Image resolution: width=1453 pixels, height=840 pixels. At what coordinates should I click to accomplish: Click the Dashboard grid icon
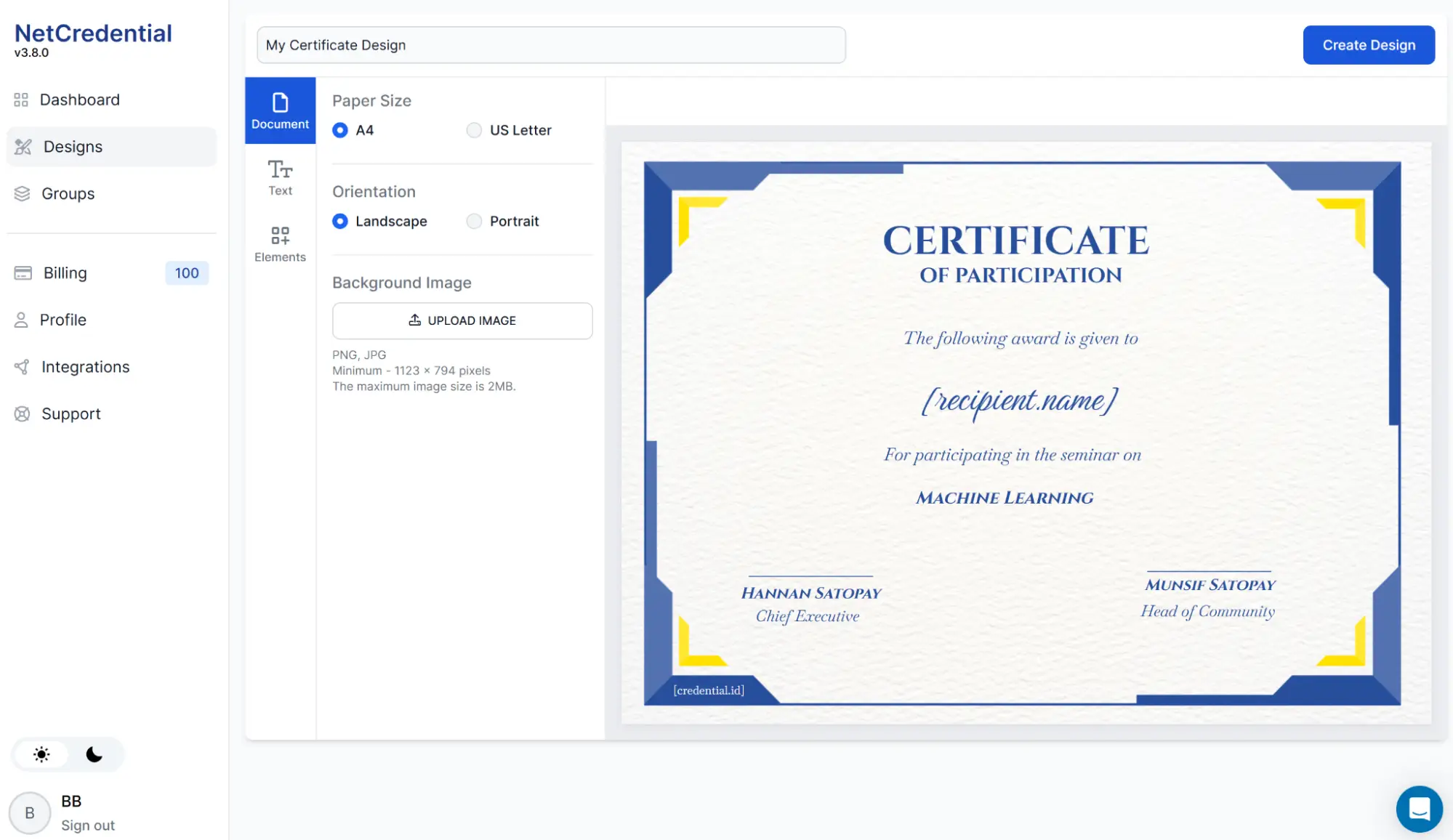[x=21, y=100]
